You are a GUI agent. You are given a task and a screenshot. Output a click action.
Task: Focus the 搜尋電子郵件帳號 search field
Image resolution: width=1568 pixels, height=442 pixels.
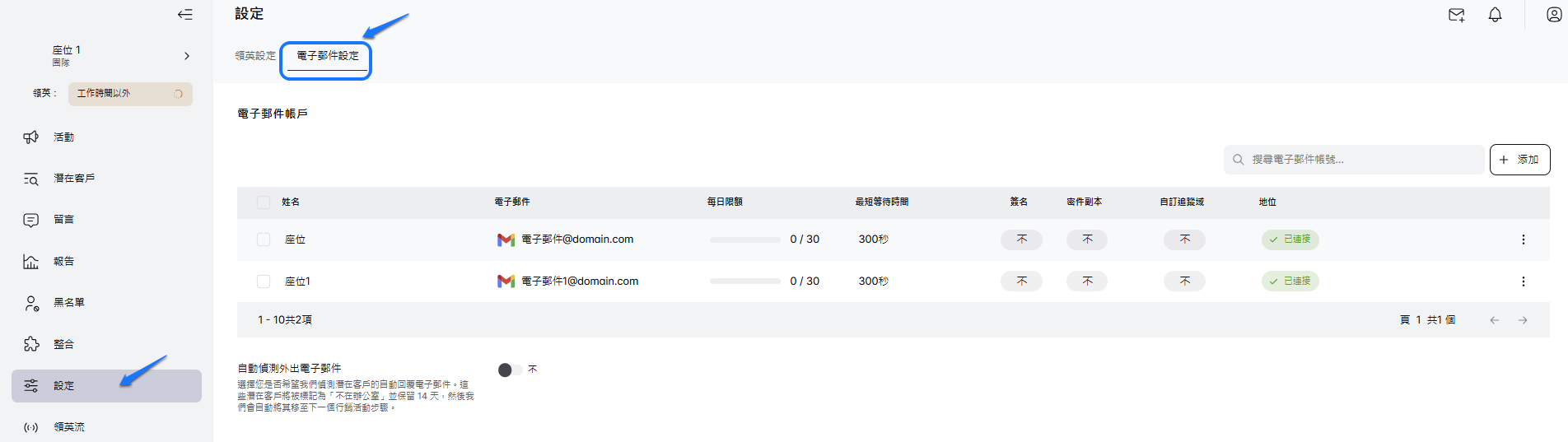click(1359, 160)
